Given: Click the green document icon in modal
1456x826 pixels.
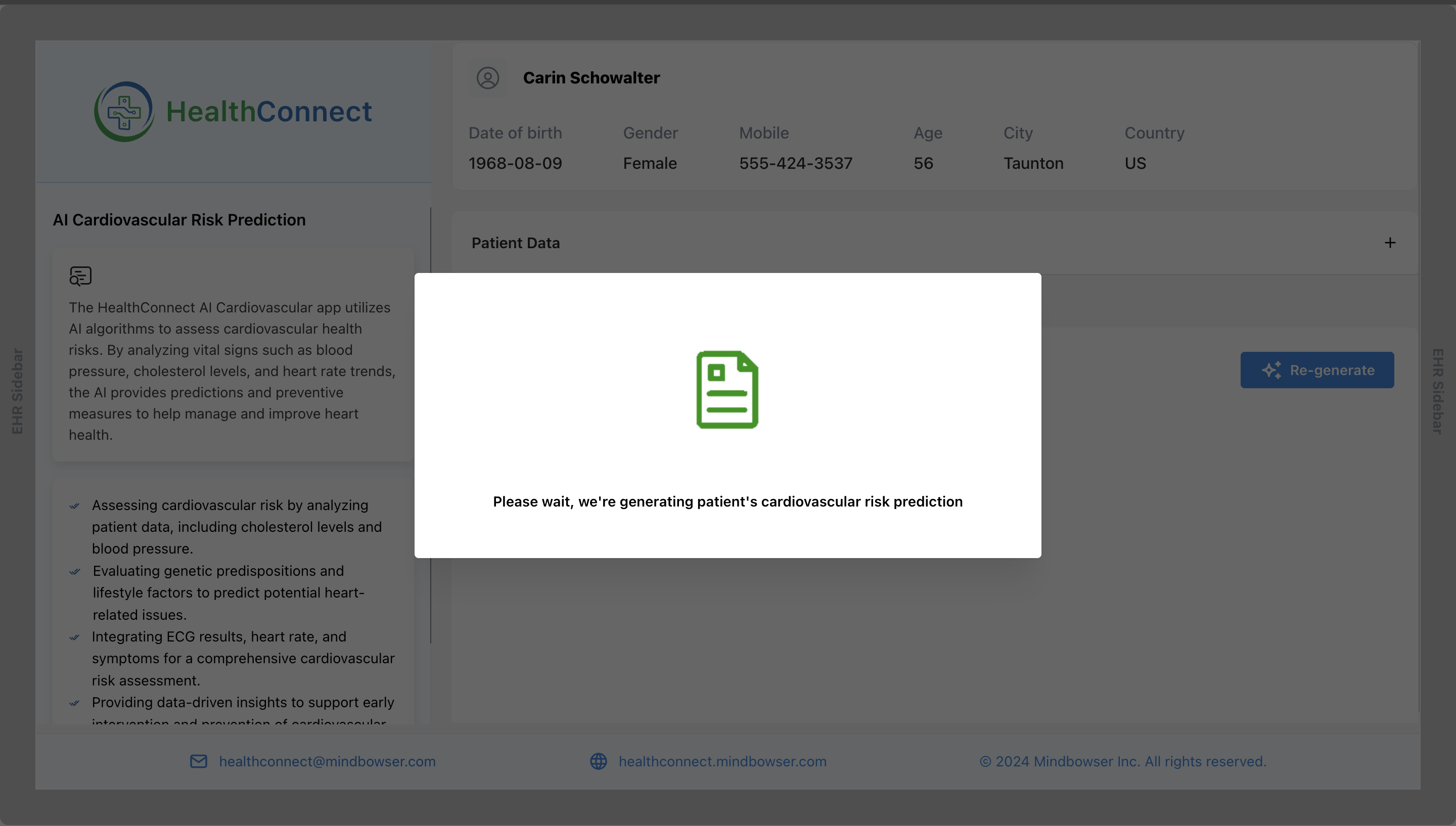Looking at the screenshot, I should tap(727, 389).
